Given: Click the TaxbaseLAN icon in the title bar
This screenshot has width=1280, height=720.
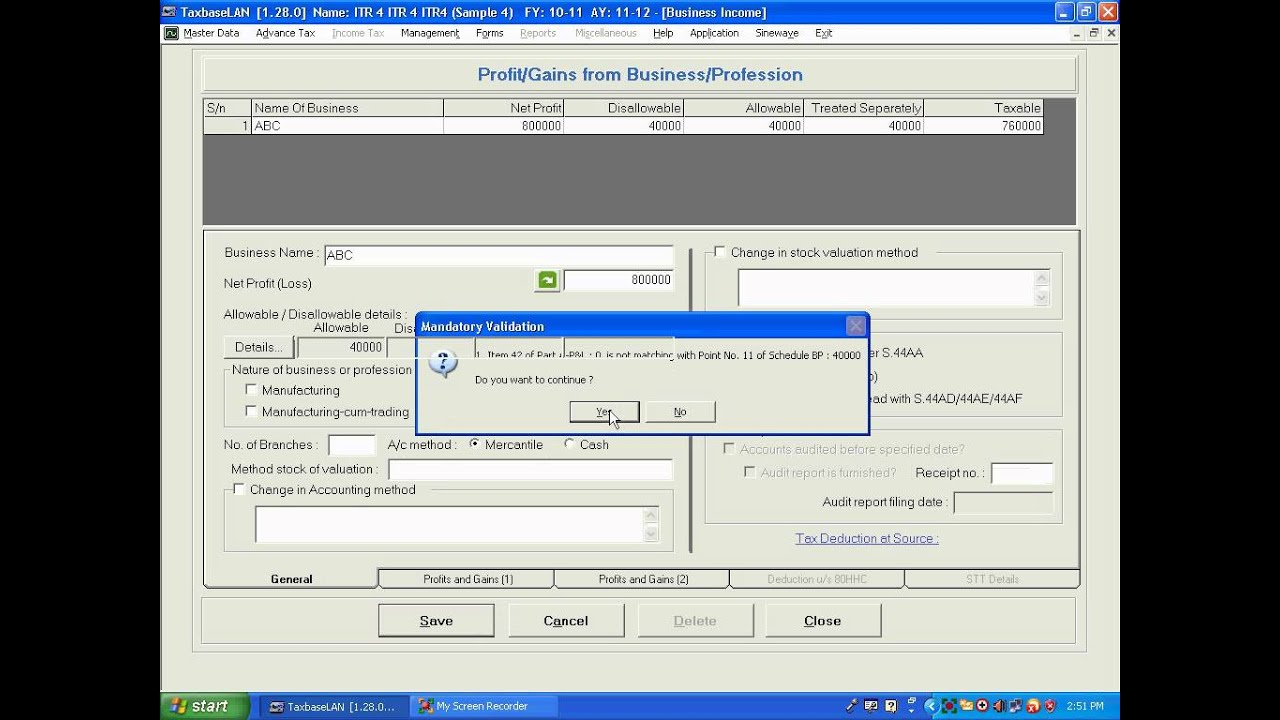Looking at the screenshot, I should [170, 12].
